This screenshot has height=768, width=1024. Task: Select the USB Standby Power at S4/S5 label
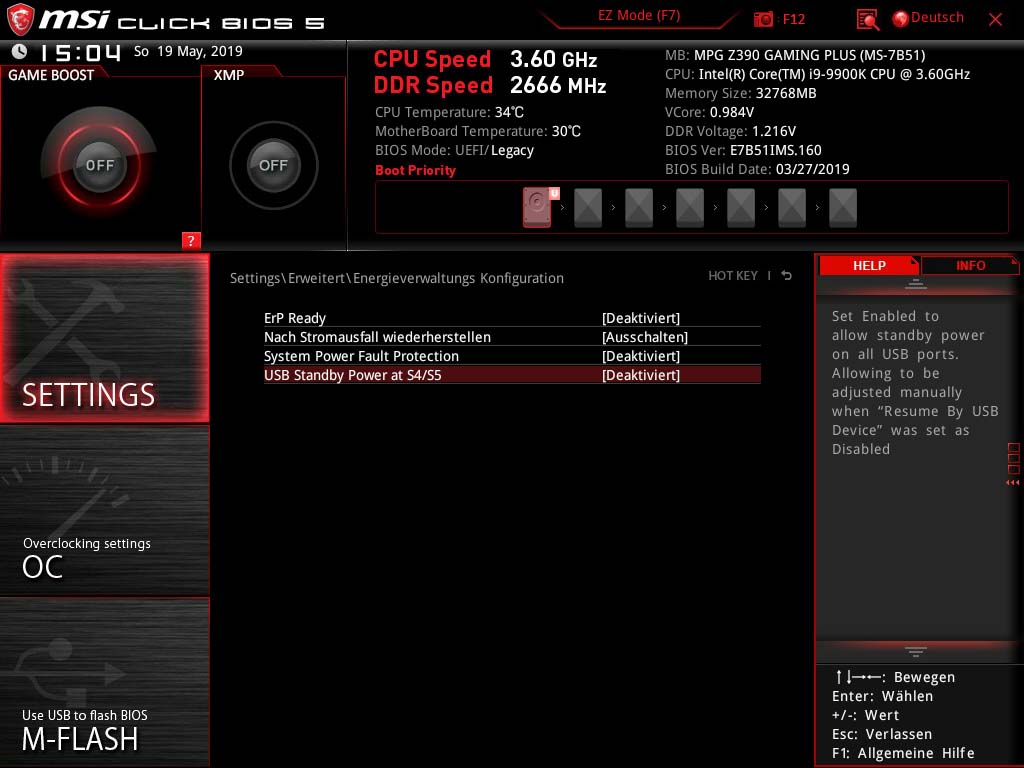pos(353,375)
